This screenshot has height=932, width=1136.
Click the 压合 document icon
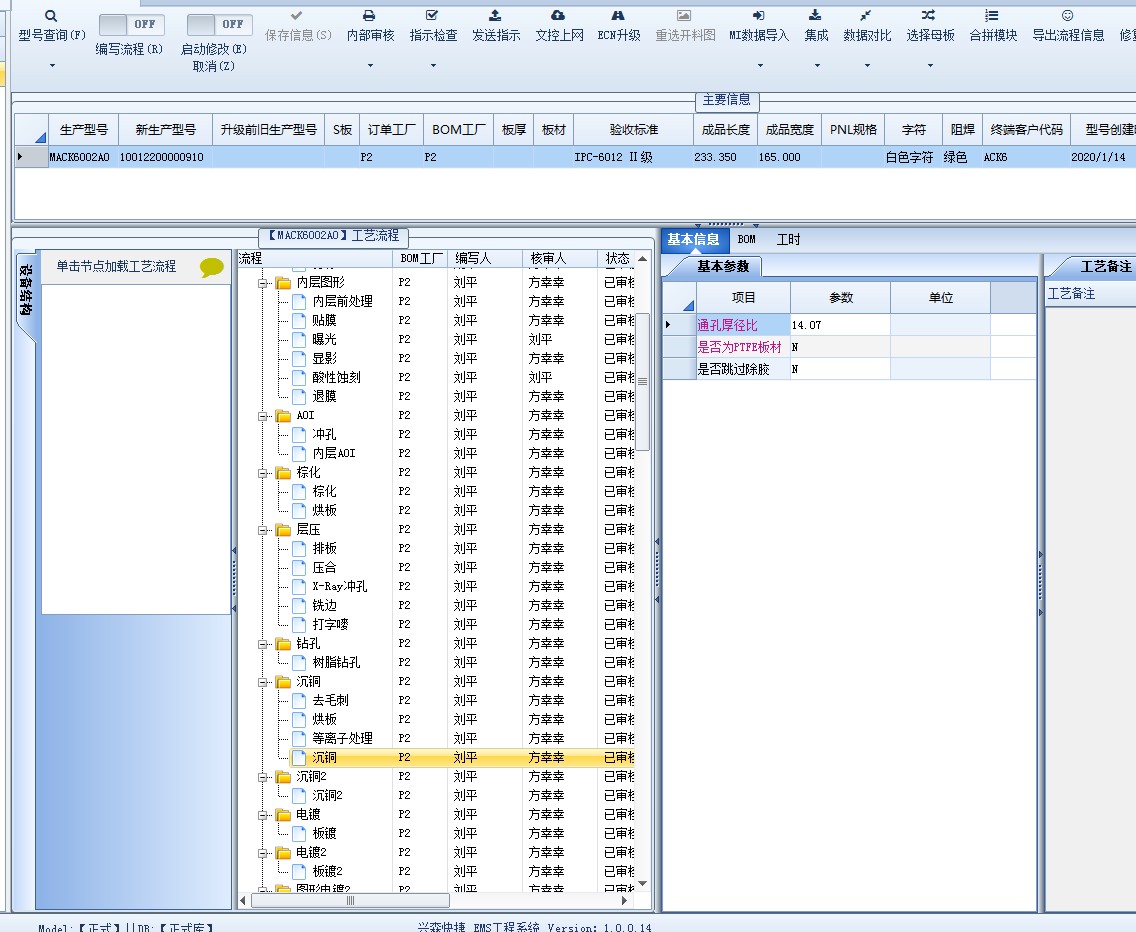299,567
